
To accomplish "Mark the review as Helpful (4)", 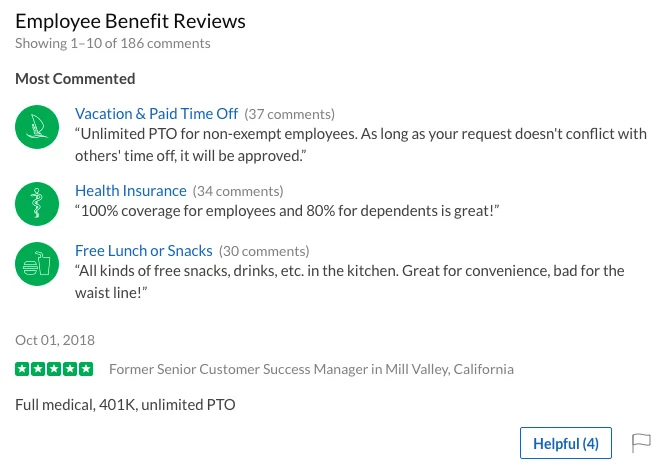I will (x=566, y=443).
